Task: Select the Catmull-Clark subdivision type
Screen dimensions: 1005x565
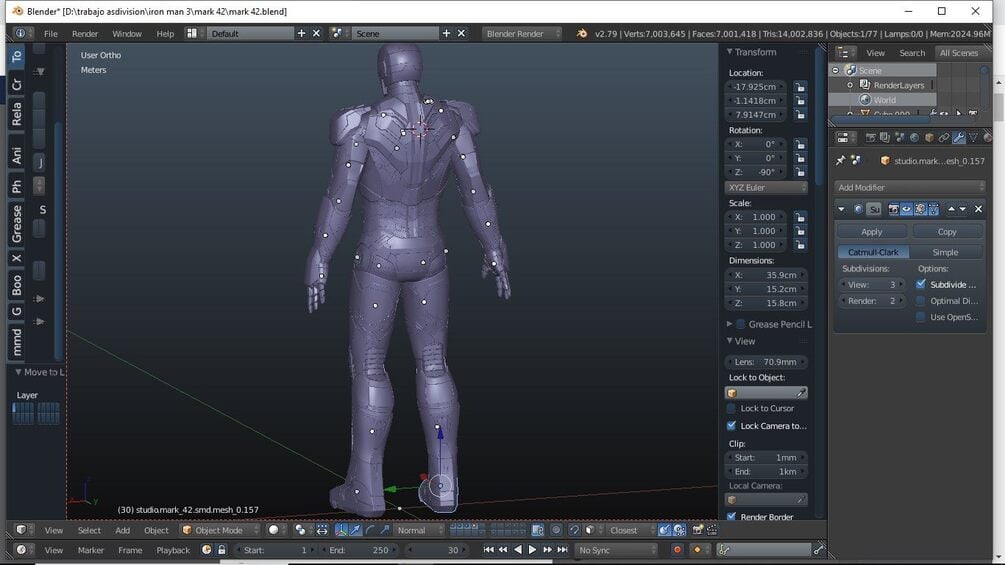Action: click(873, 252)
